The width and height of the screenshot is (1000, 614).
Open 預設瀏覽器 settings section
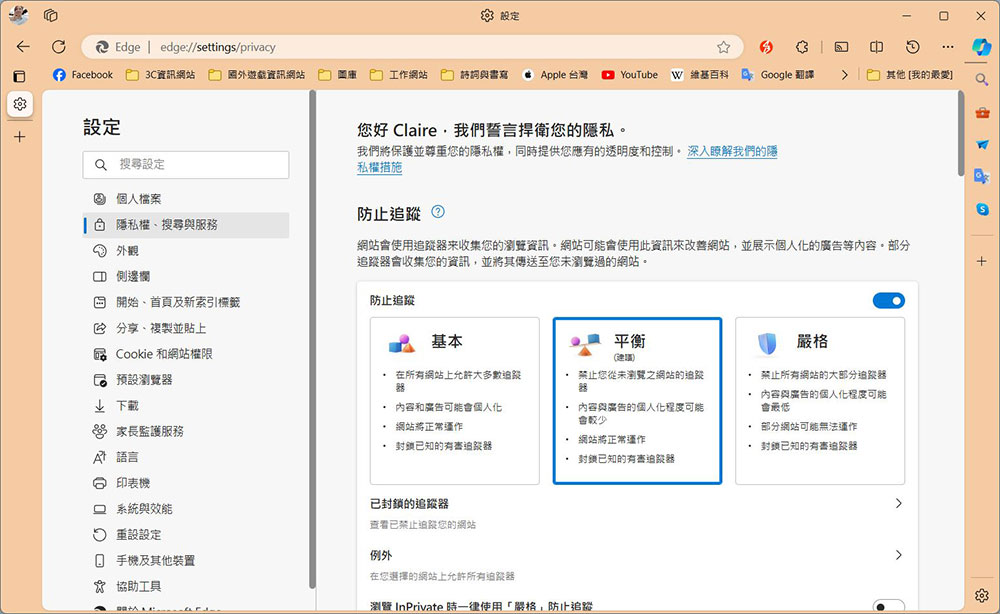(186, 380)
